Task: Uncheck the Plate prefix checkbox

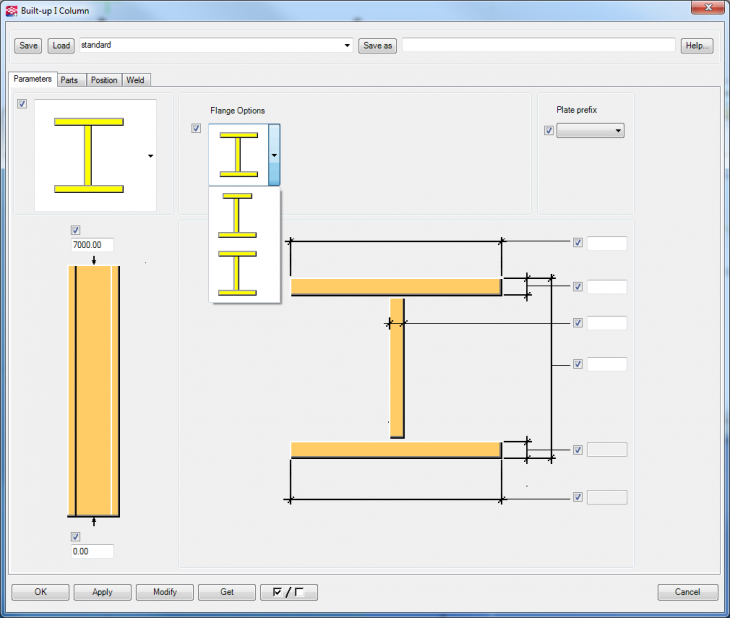Action: (x=548, y=130)
